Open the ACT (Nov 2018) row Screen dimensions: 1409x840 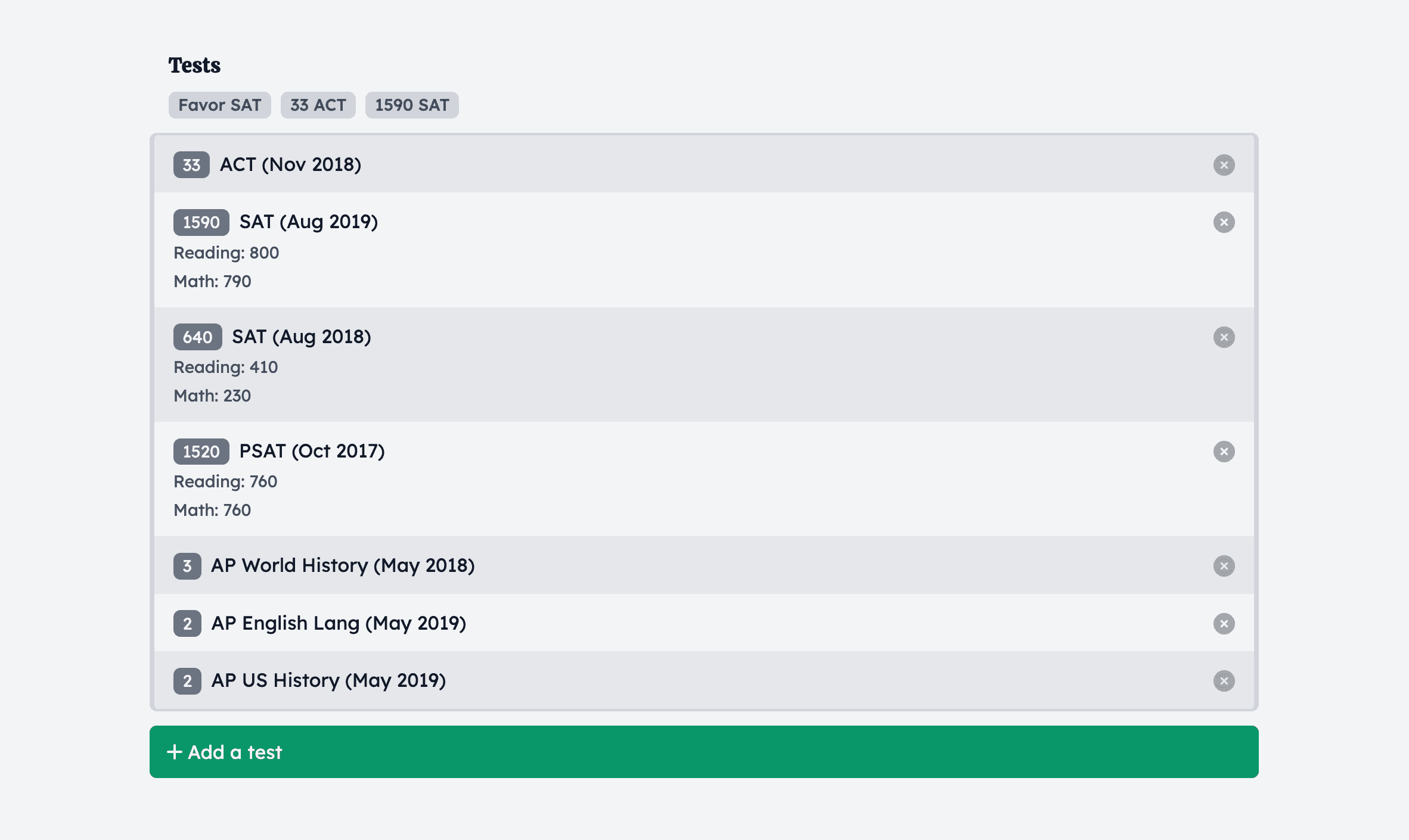tap(704, 164)
